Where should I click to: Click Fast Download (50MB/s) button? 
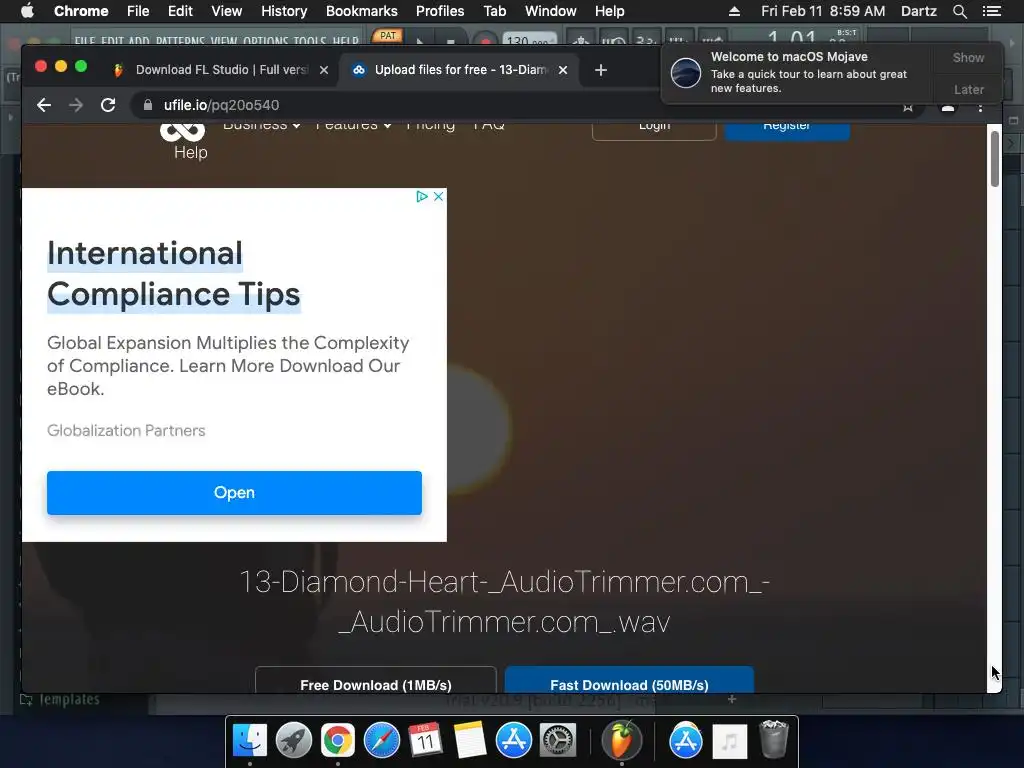[630, 680]
